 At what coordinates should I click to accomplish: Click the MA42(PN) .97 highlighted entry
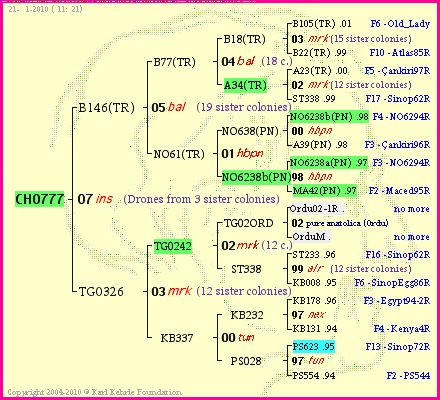click(325, 191)
